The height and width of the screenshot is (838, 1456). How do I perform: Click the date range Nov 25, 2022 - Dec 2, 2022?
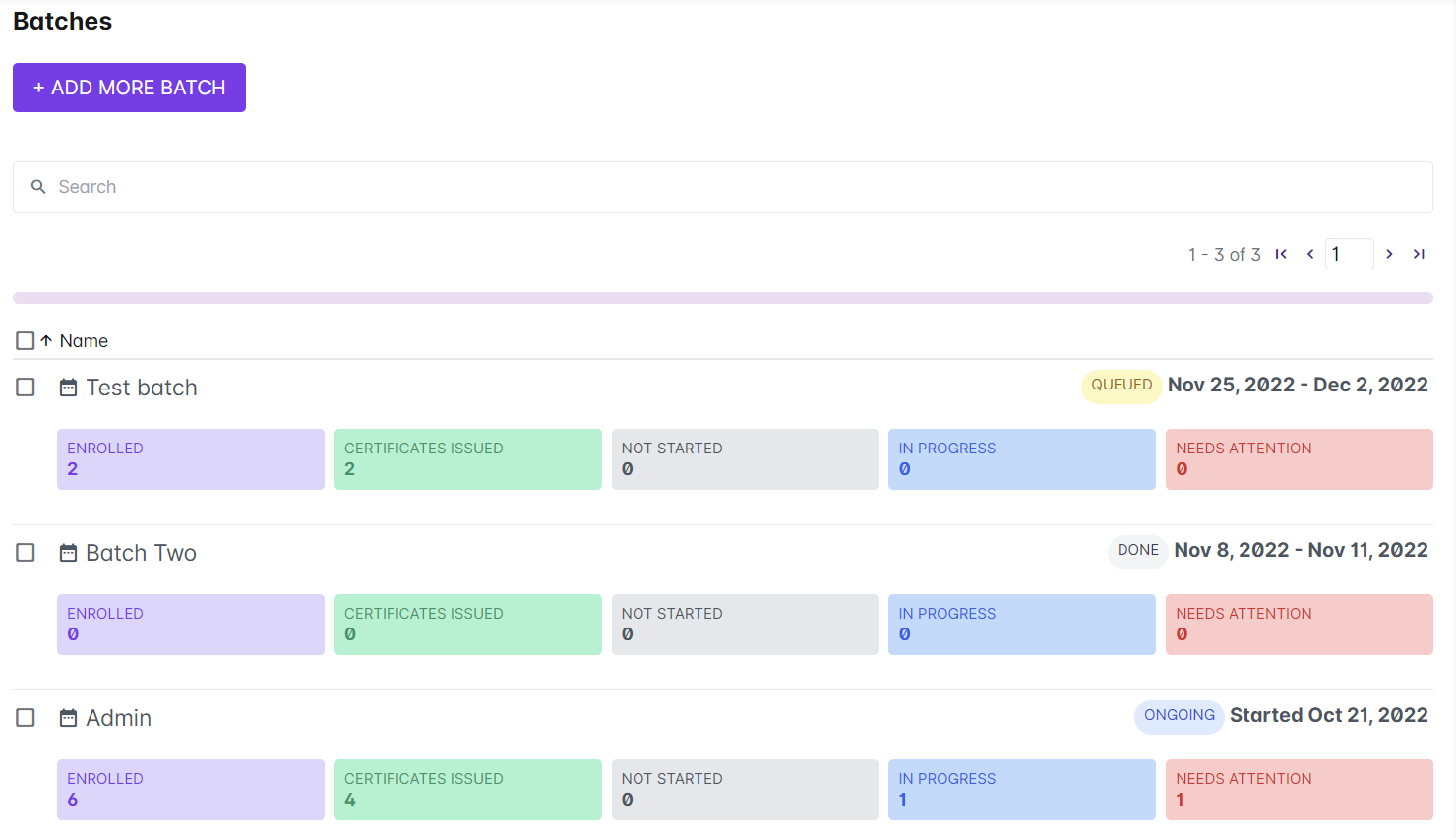(1298, 386)
